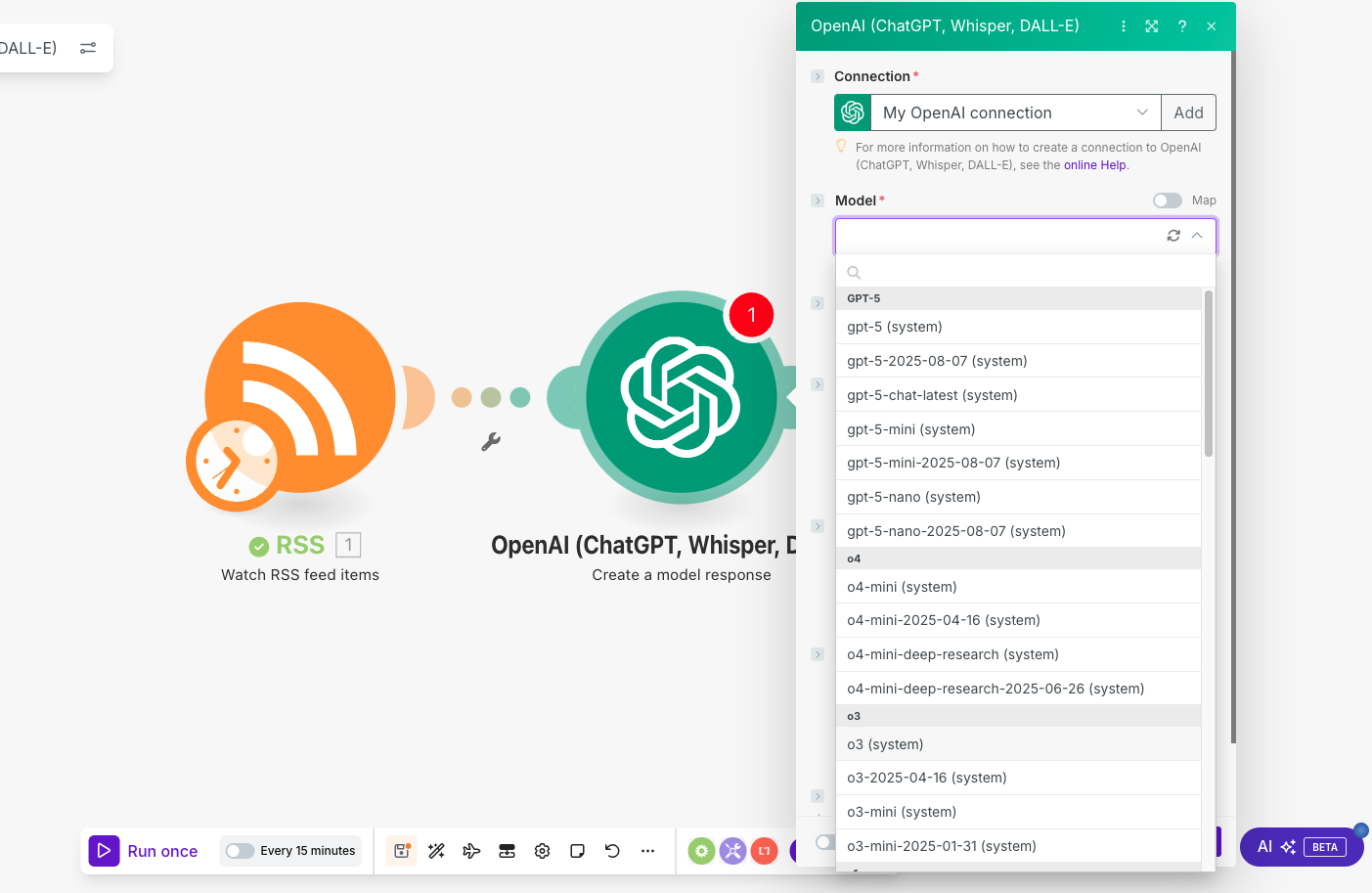Open the help question mark in panel header
1372x893 pixels.
(x=1182, y=26)
